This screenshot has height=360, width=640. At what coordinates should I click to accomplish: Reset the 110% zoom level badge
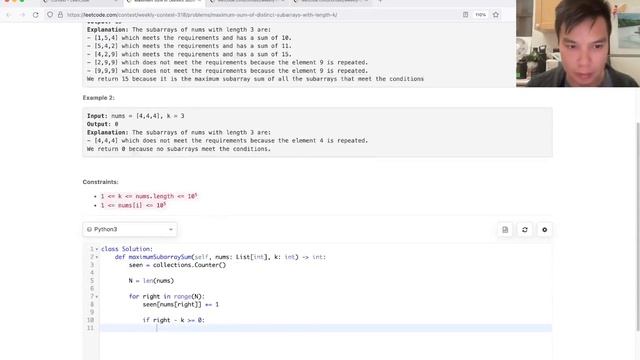480,15
